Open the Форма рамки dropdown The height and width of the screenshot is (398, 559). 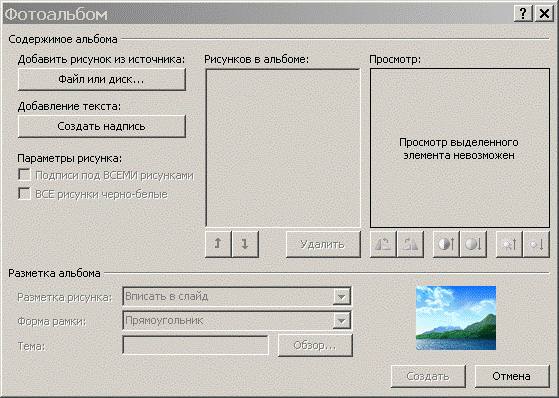341,321
